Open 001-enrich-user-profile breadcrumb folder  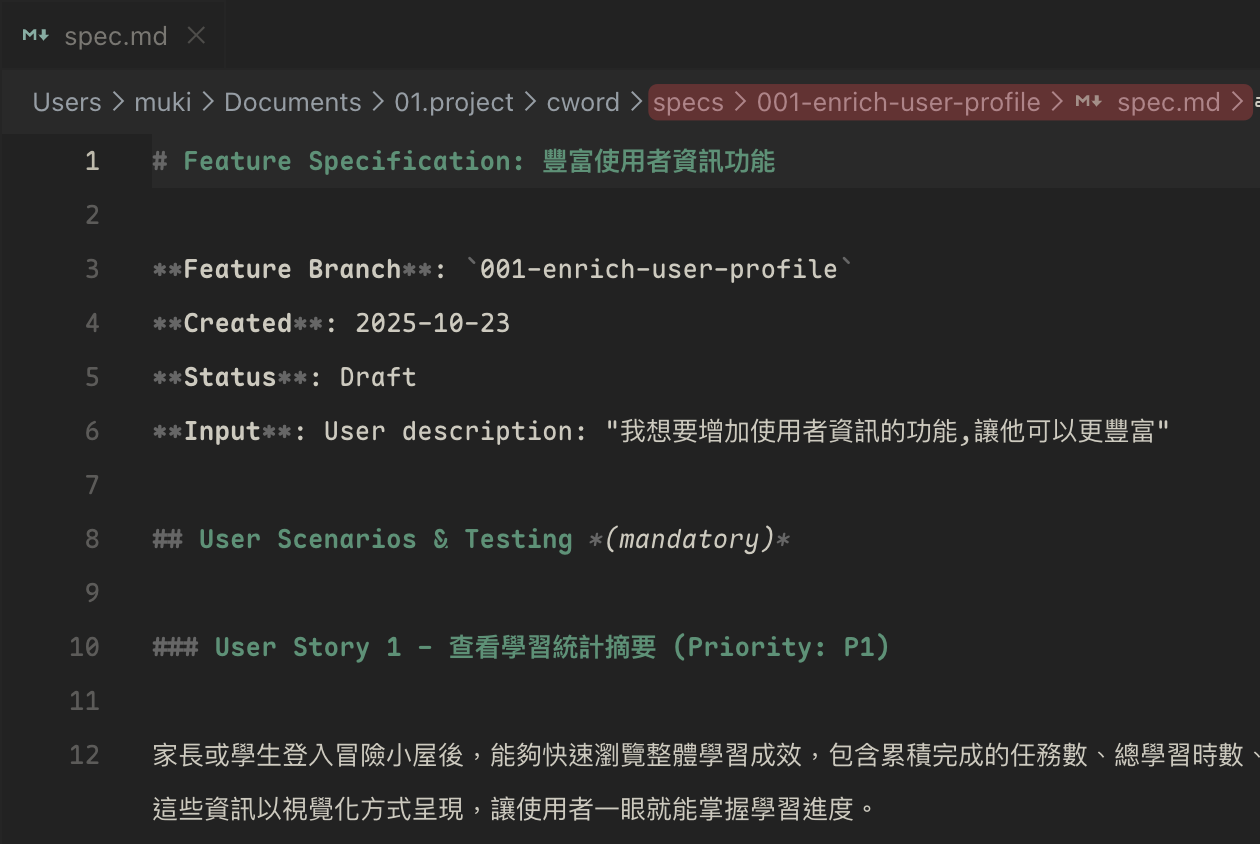[x=898, y=102]
